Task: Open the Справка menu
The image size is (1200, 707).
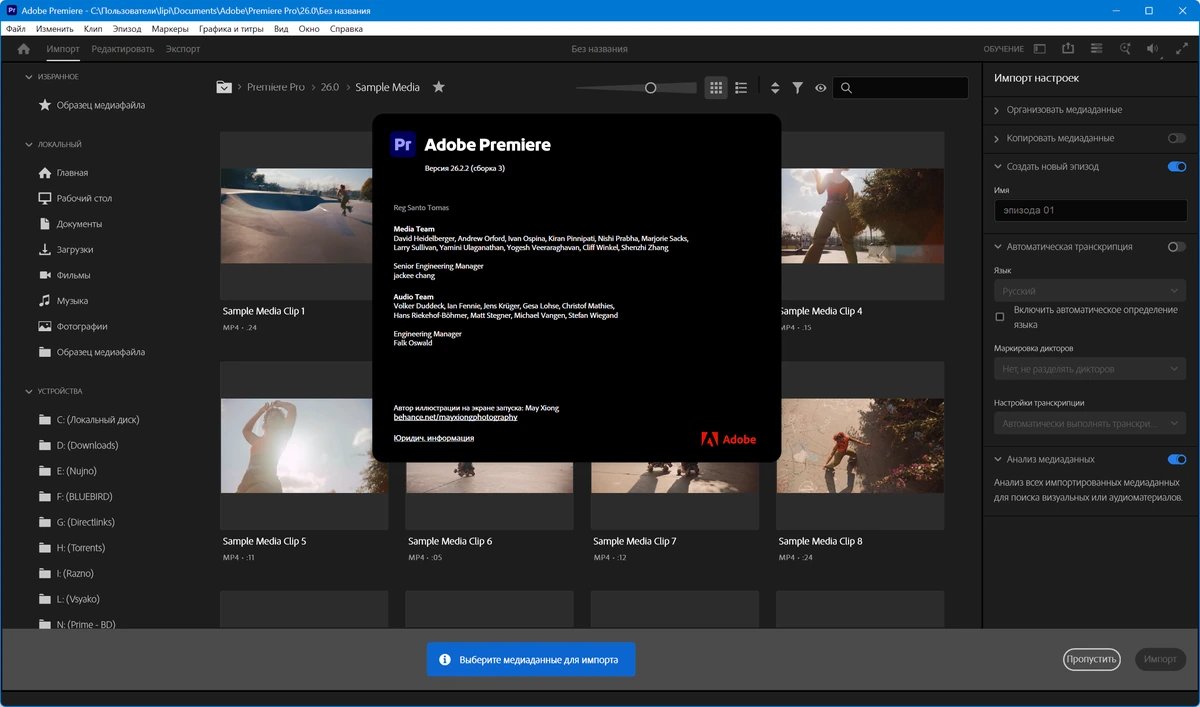Action: 346,29
